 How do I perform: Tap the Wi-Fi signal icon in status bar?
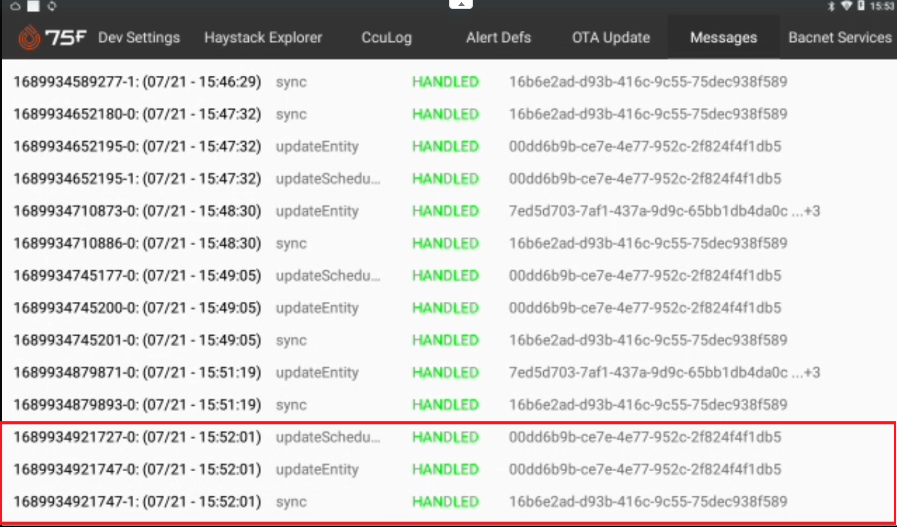(845, 7)
